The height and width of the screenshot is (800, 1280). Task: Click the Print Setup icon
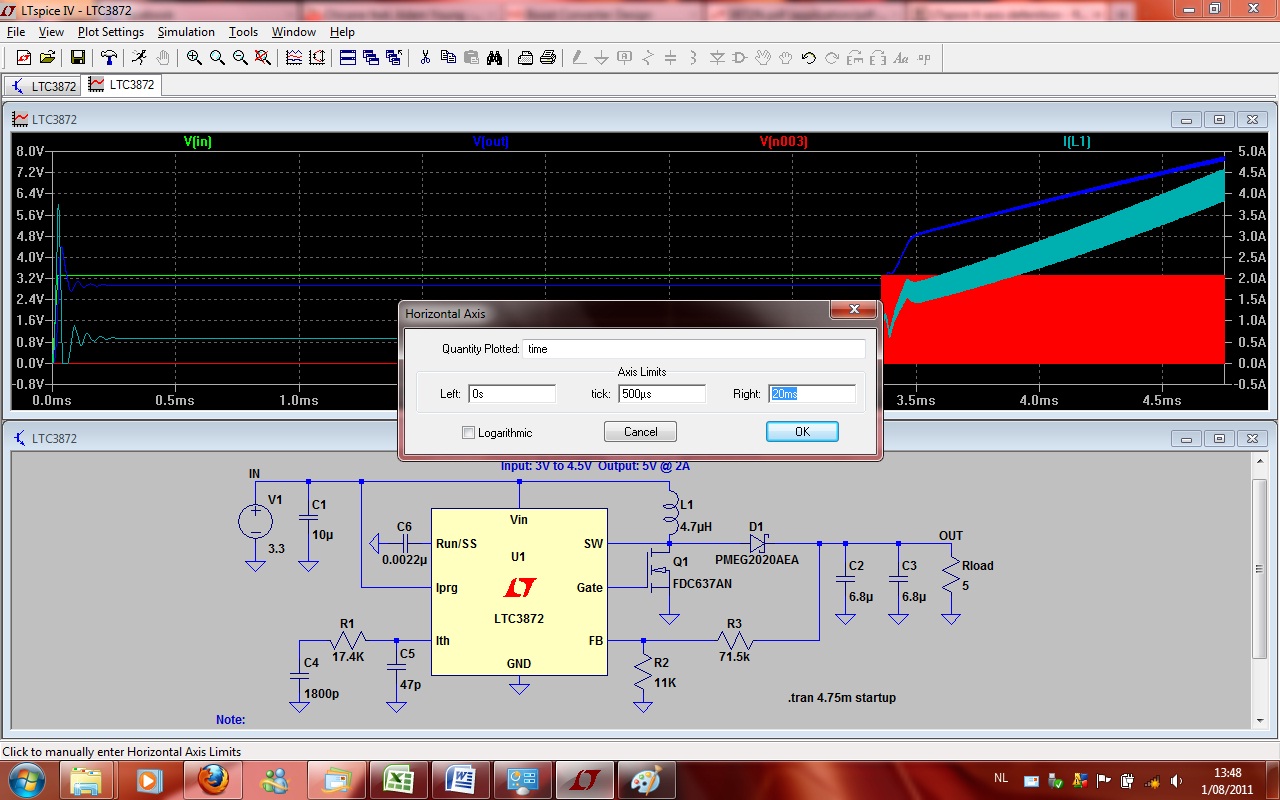525,58
